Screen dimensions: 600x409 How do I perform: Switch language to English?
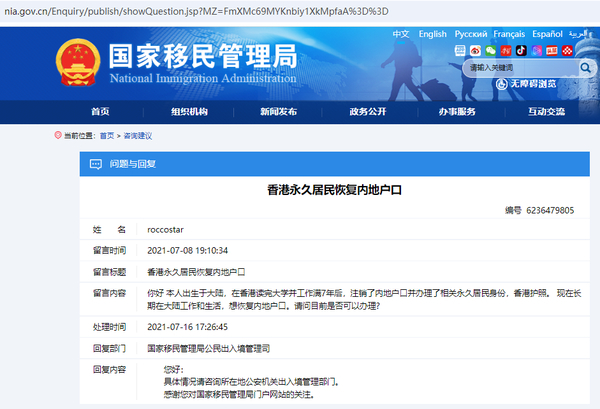432,34
